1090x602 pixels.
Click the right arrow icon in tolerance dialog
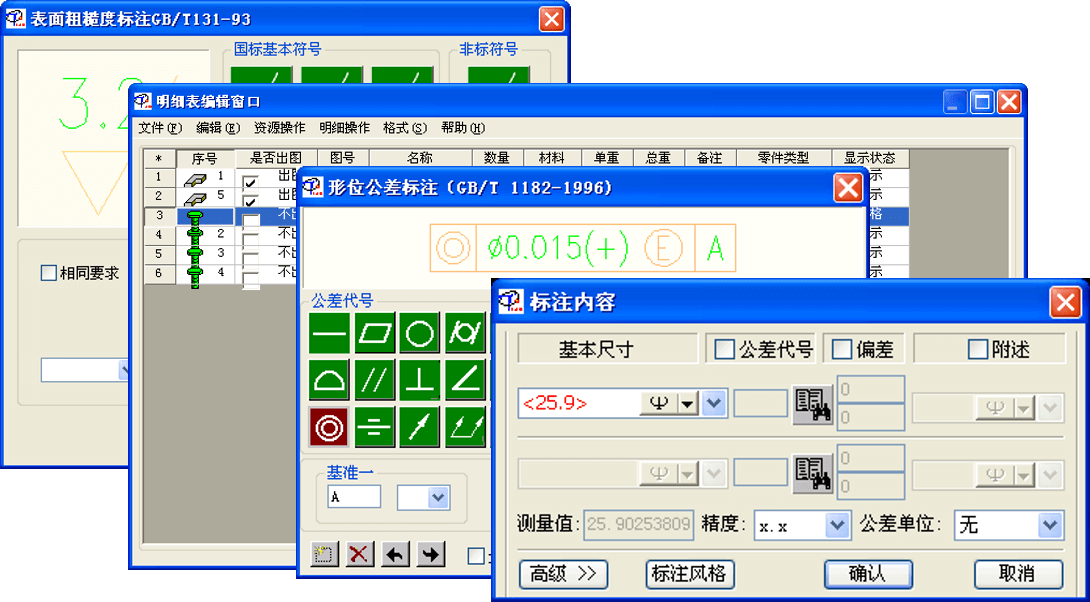coord(431,554)
